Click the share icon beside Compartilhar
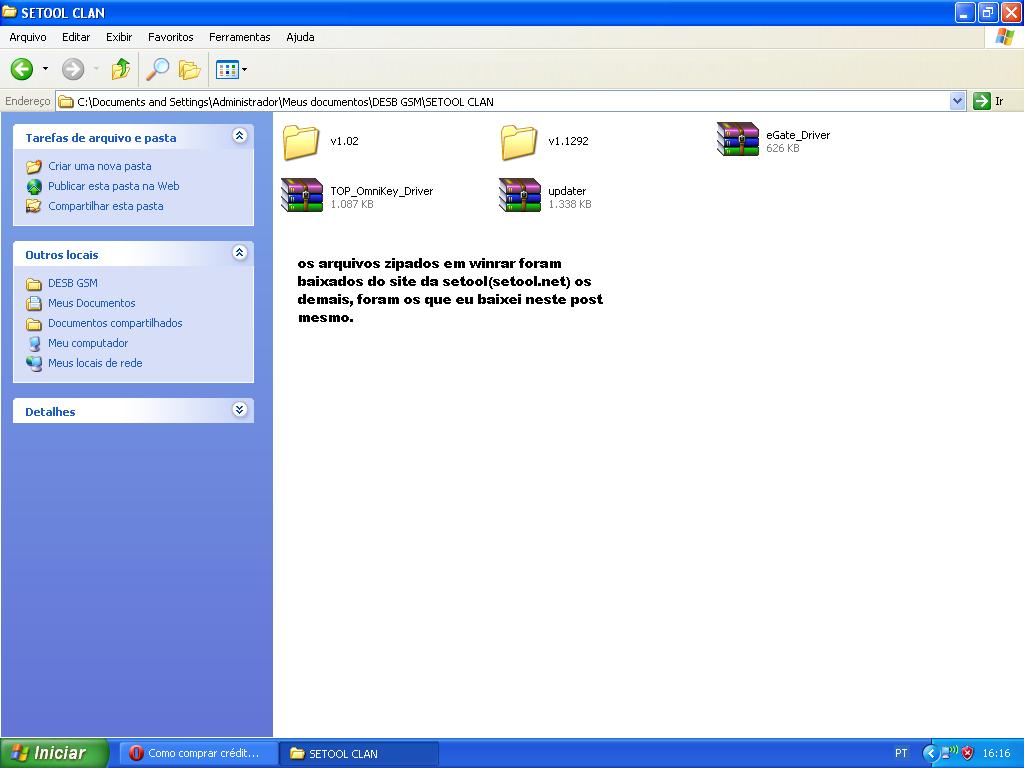1024x768 pixels. (34, 206)
